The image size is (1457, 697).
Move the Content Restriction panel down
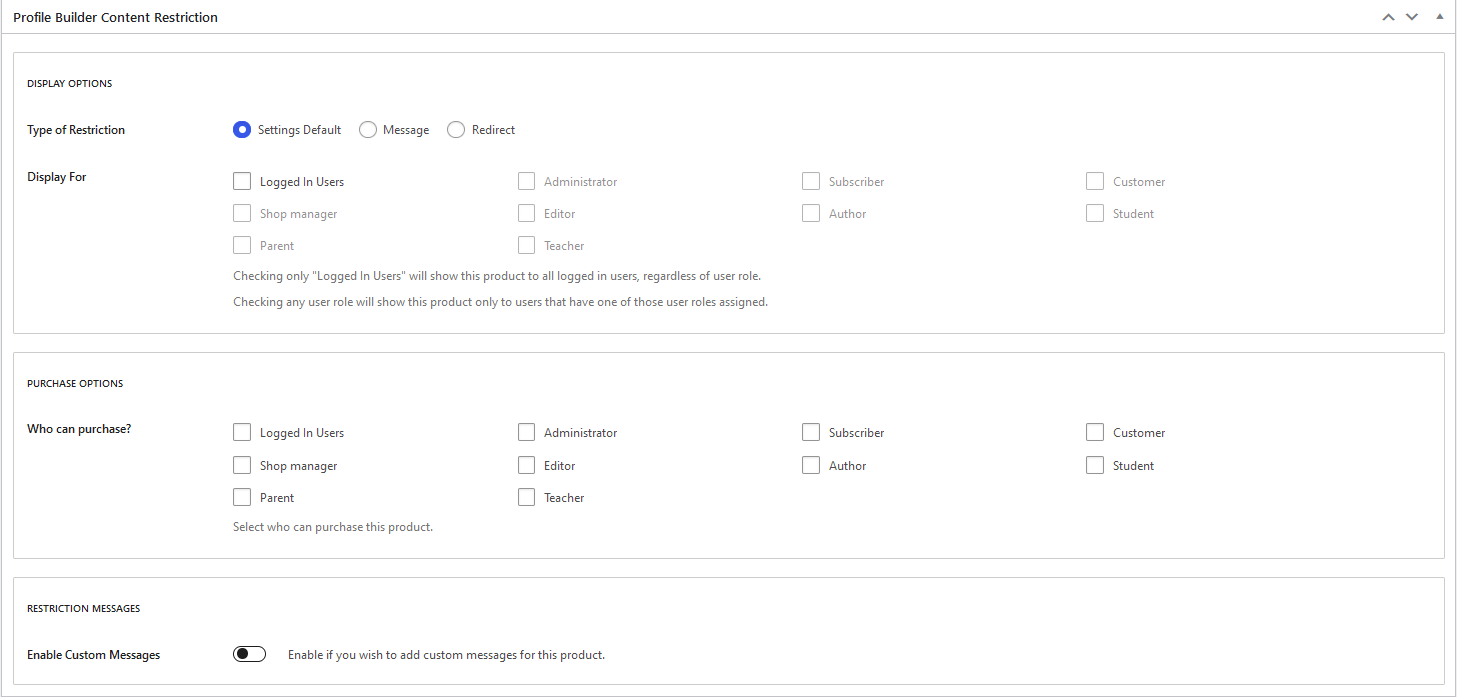(x=1412, y=17)
